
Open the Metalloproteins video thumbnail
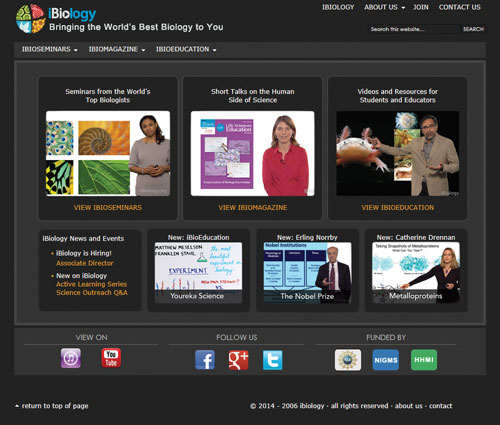[x=416, y=273]
